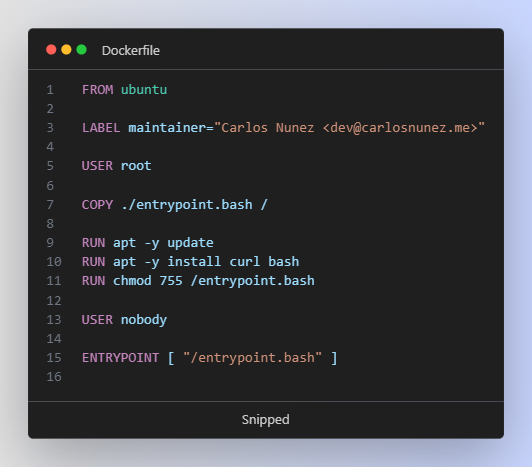Viewport: 532px width, 467px height.
Task: Click RUN before apt -y update
Action: click(94, 243)
